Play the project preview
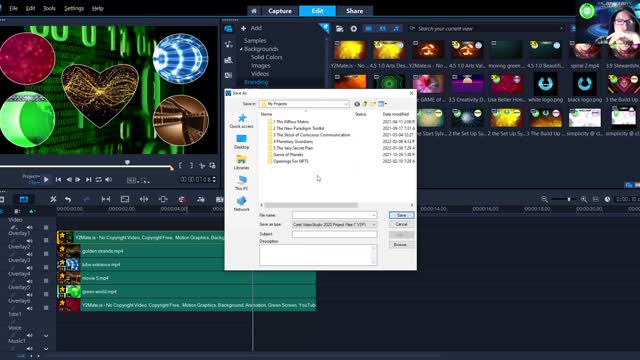 [46, 180]
